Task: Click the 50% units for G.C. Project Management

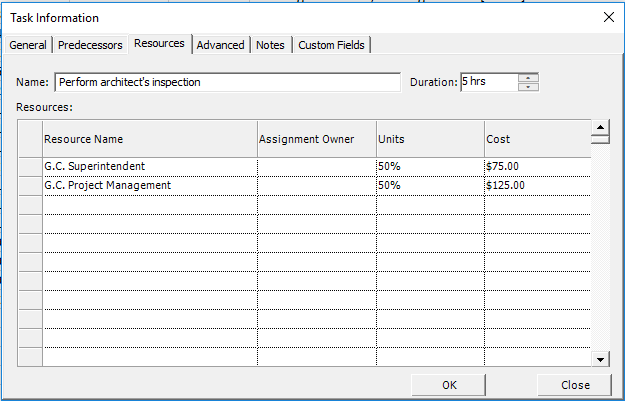Action: click(x=430, y=186)
